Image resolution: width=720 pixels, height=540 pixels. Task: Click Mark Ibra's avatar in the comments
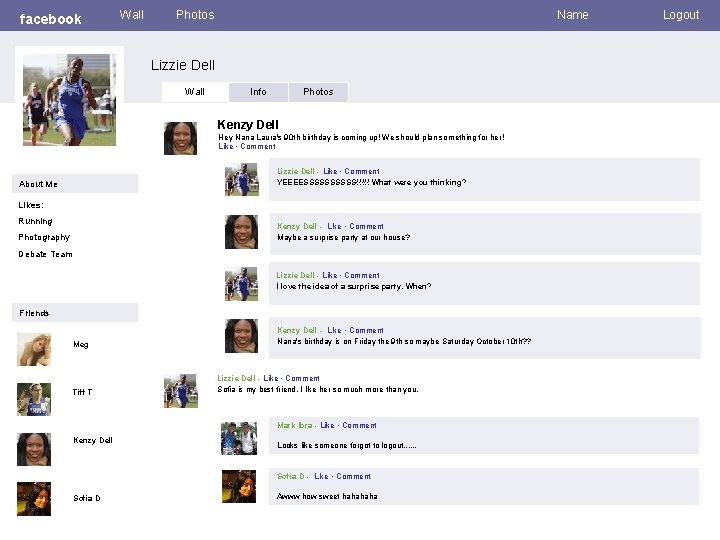coord(239,439)
